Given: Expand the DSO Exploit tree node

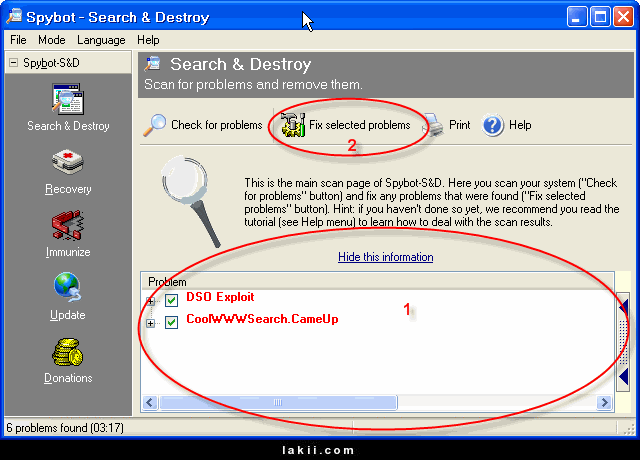Looking at the screenshot, I should coord(152,300).
